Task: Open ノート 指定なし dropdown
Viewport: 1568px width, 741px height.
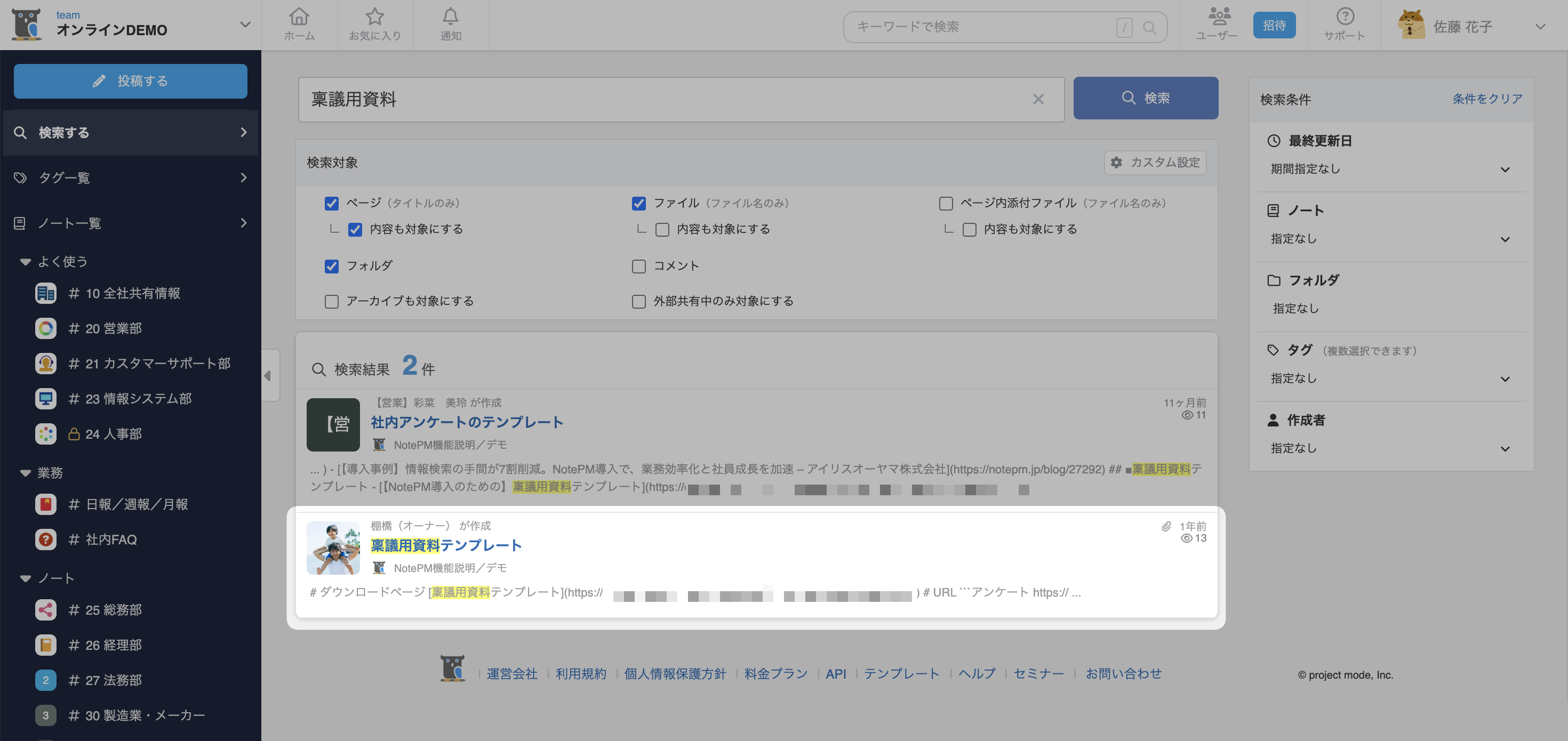Action: tap(1390, 239)
